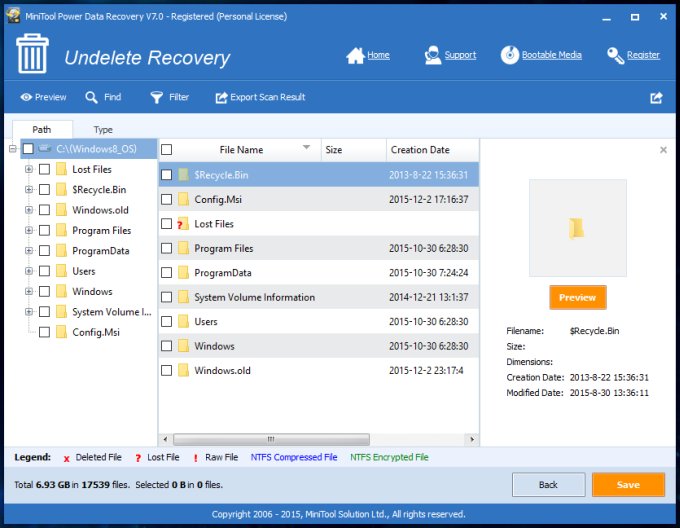Check the C:\(Windows8_OS) tree checkbox

tap(28, 149)
